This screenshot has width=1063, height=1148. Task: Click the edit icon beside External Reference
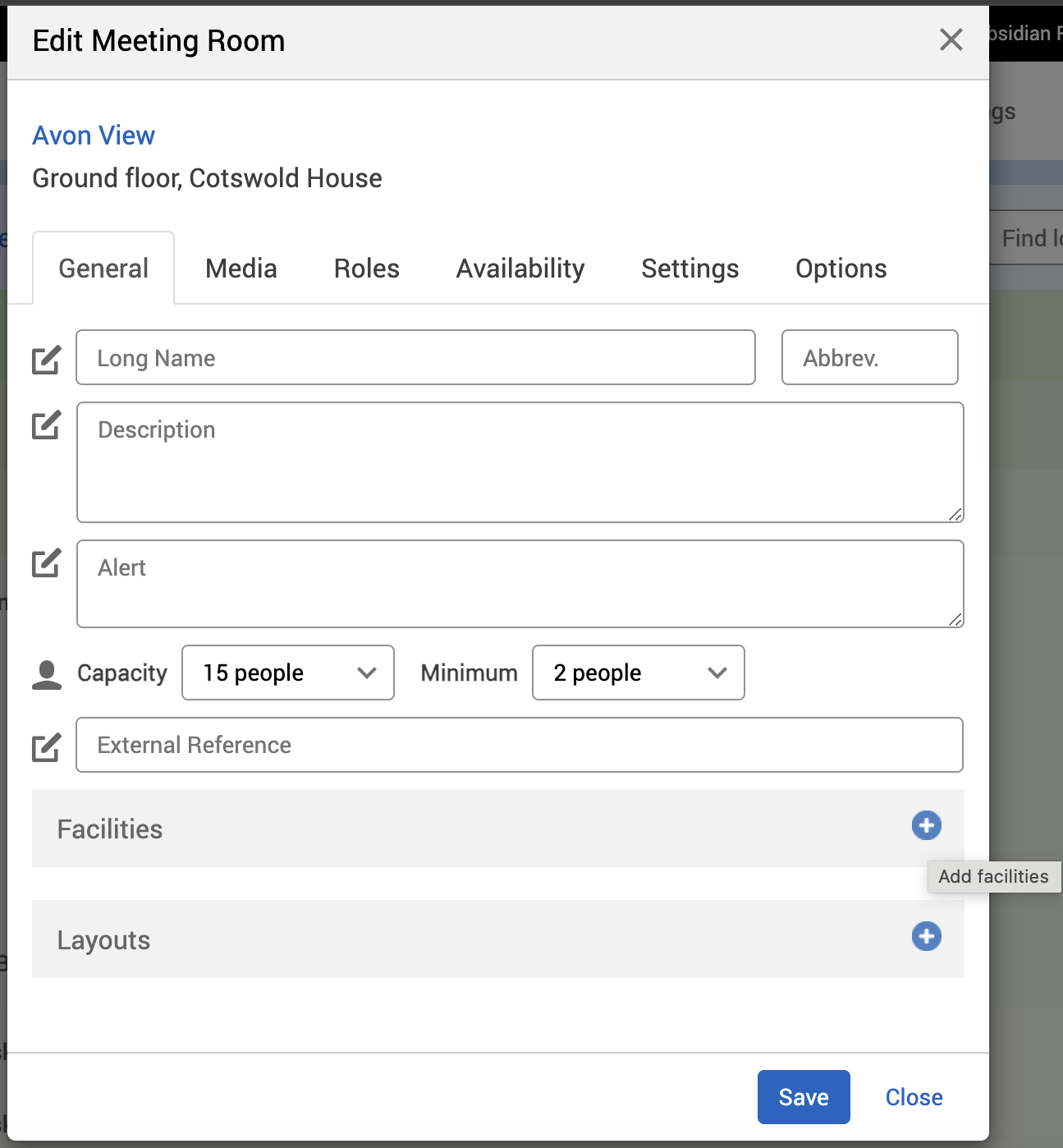tap(46, 746)
